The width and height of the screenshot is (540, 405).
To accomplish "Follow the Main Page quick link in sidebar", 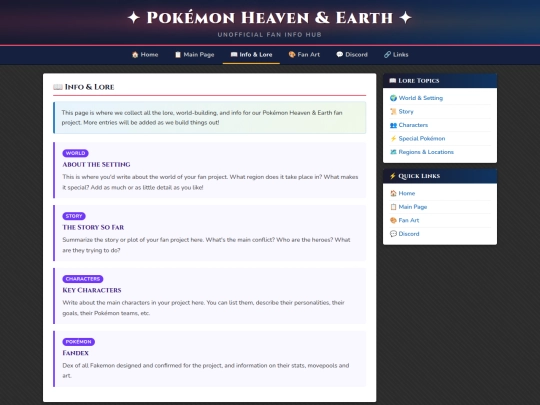I will pos(413,207).
